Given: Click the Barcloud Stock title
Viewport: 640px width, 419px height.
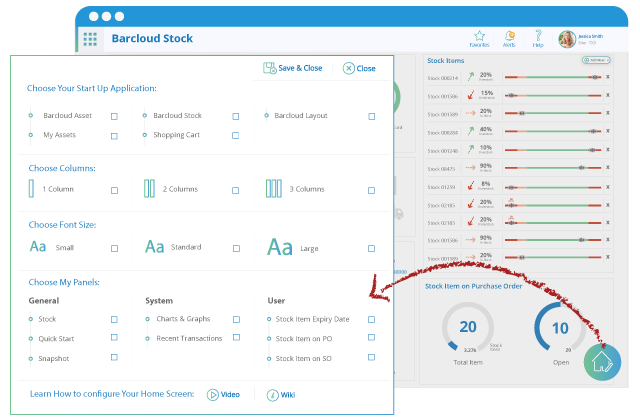Looking at the screenshot, I should click(x=152, y=38).
